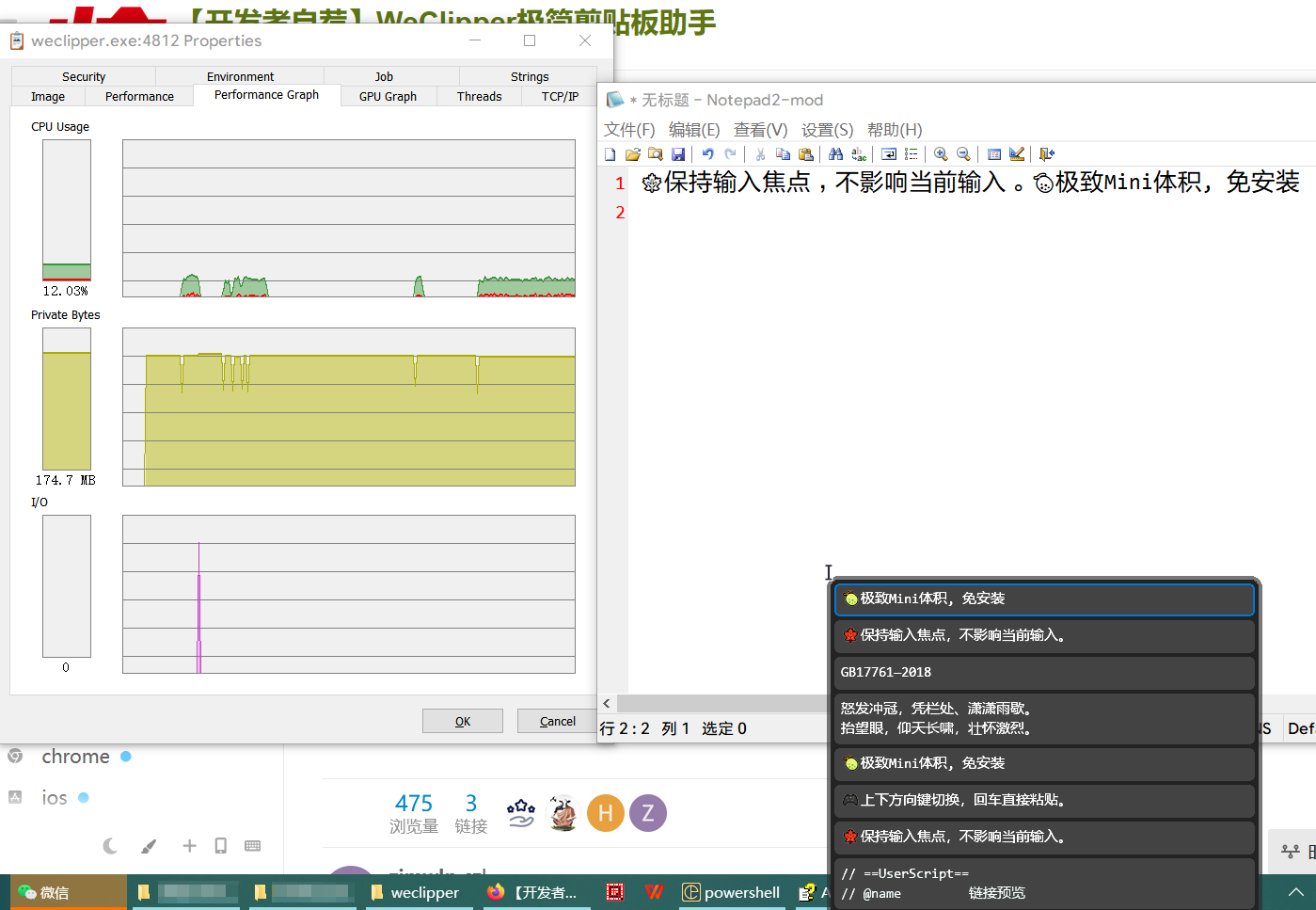Select the 上下方向键切换 clipboard entry
The height and width of the screenshot is (910, 1316).
coord(1044,800)
